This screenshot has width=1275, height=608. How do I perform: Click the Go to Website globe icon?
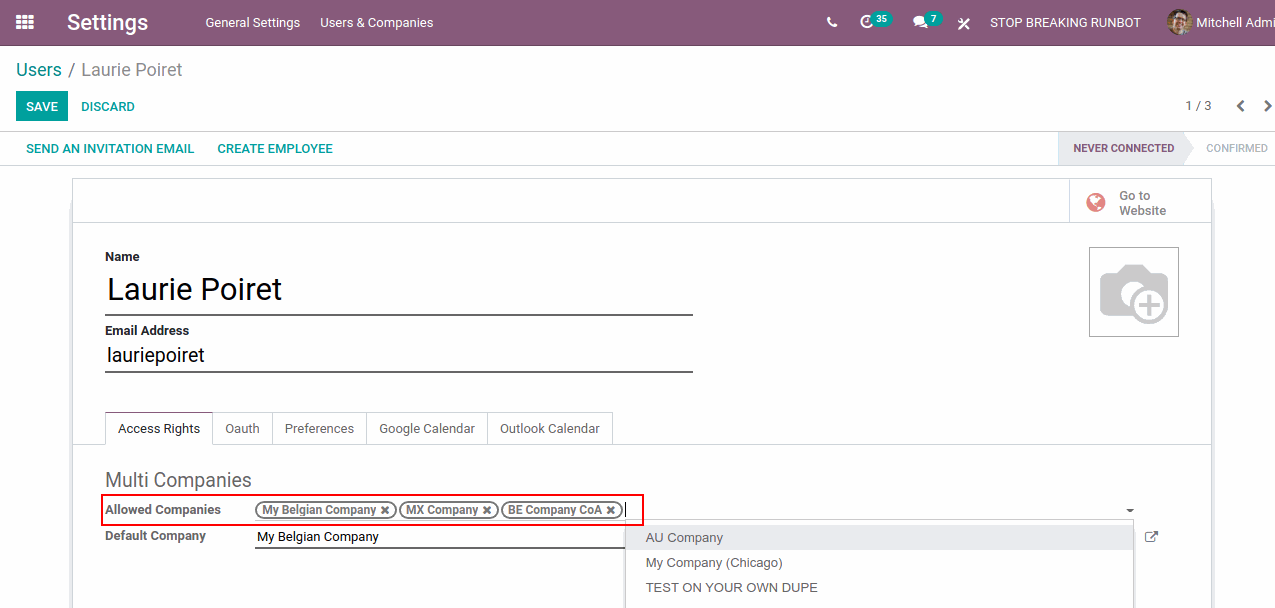pos(1096,203)
